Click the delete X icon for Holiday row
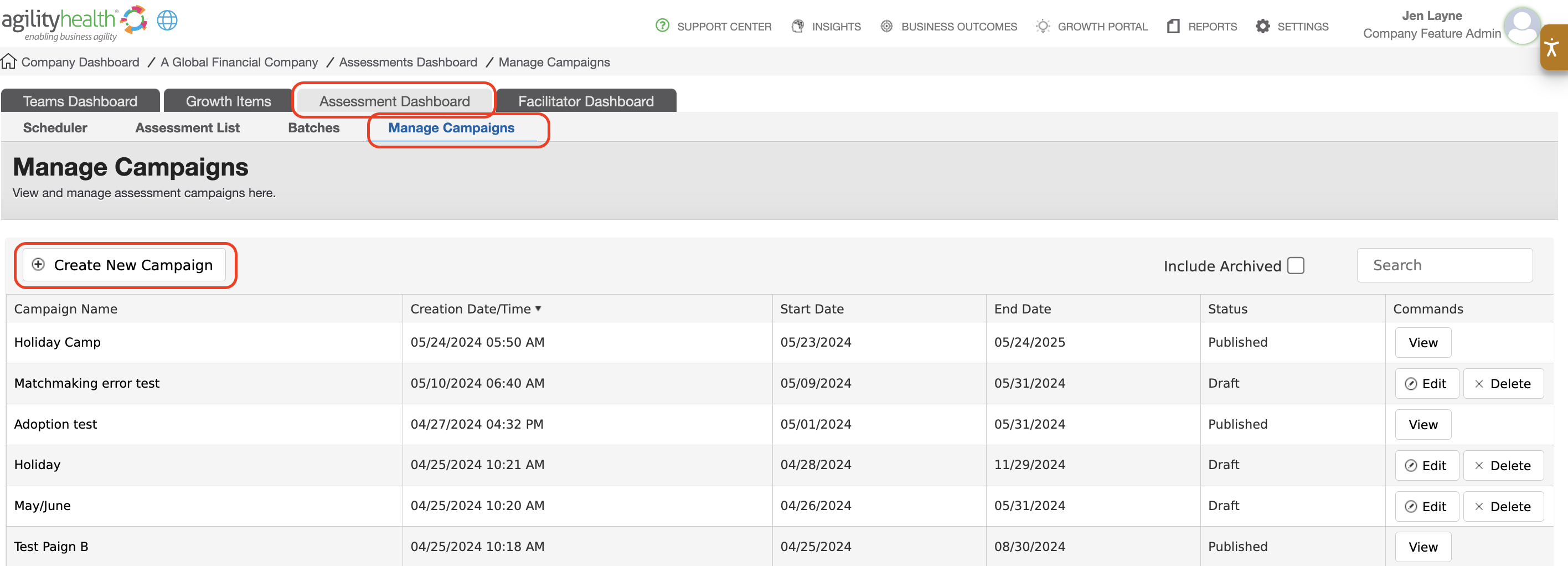 click(x=1478, y=466)
